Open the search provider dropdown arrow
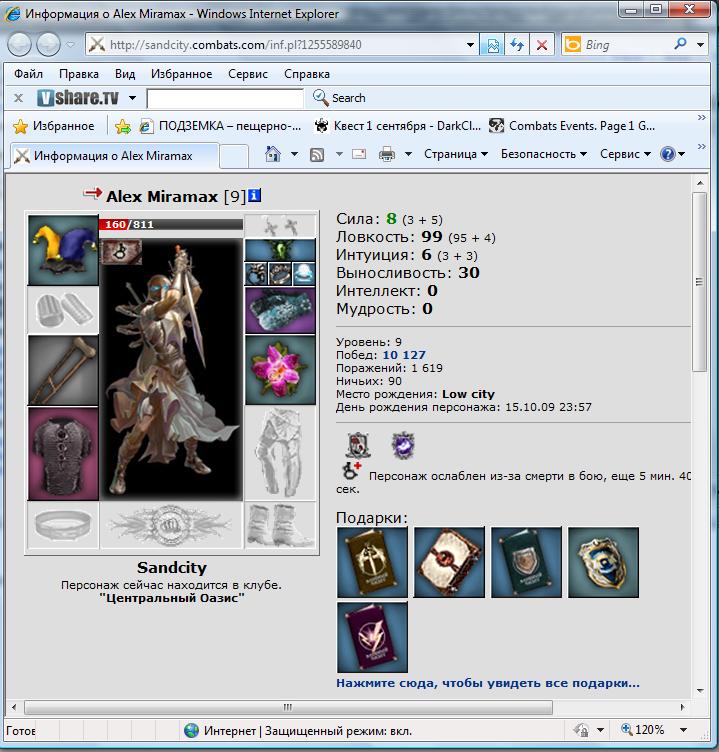Screen dimensions: 719x752 tap(700, 45)
